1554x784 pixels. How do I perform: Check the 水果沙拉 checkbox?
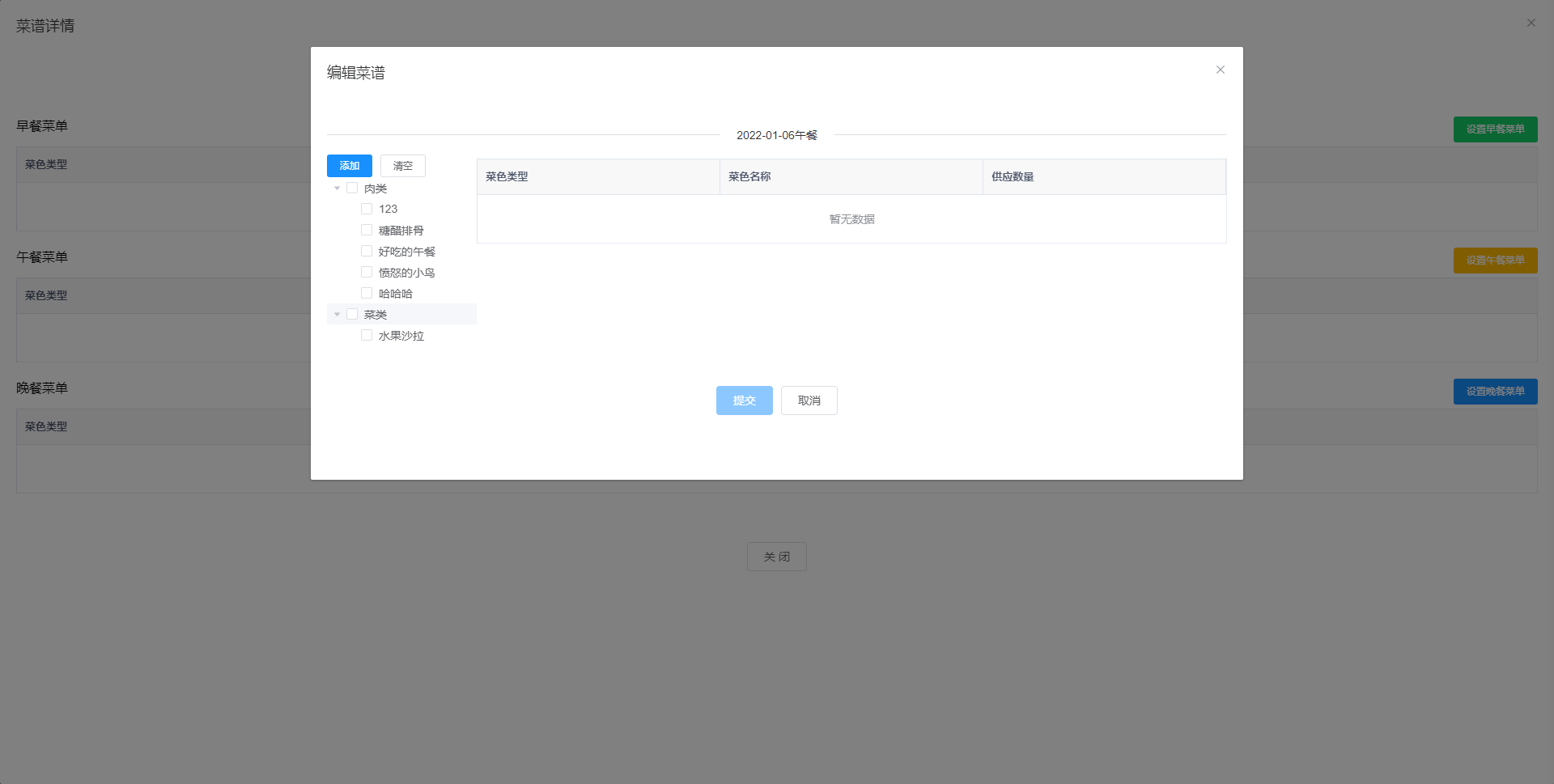(367, 335)
